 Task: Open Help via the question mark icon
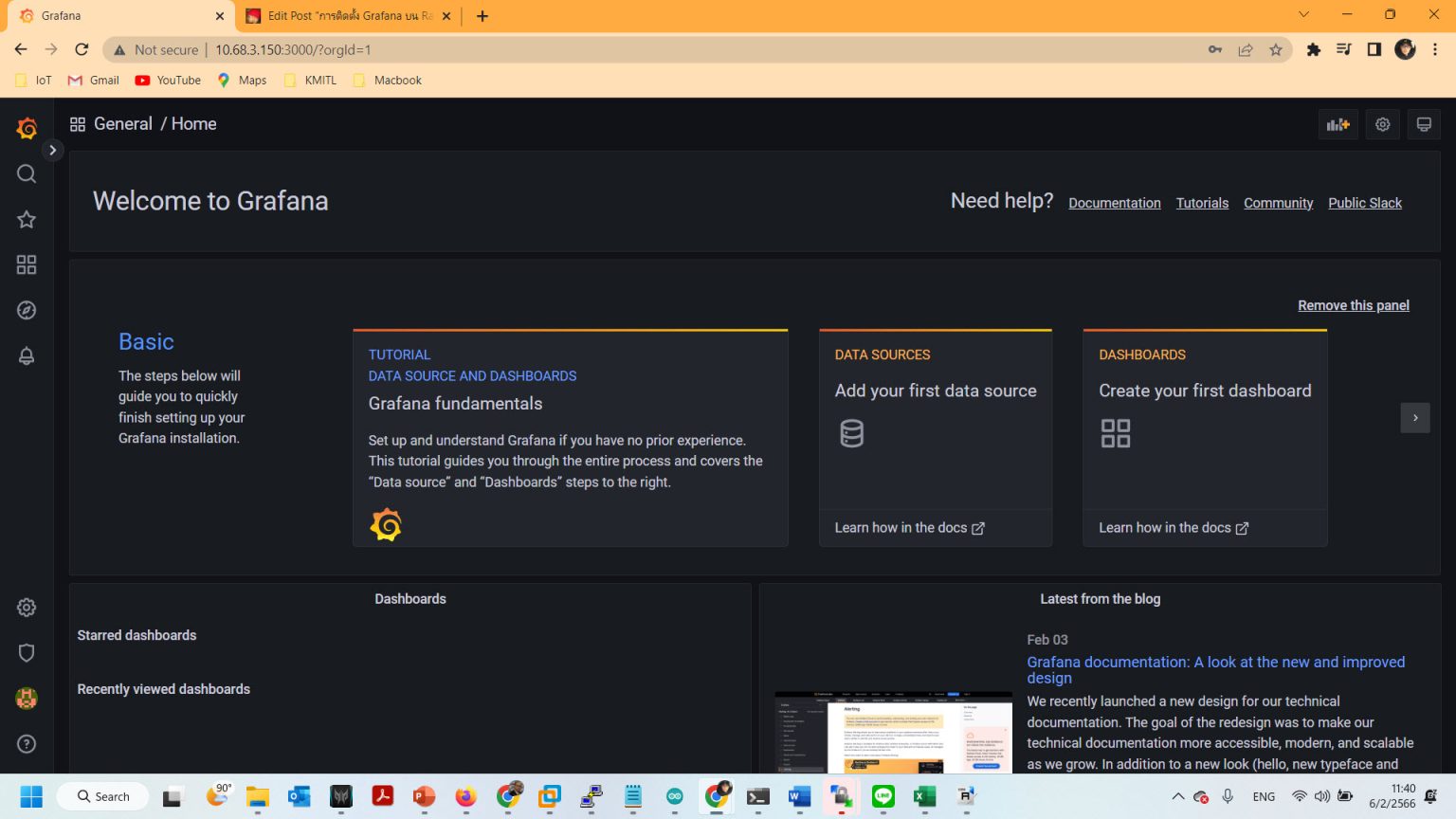(26, 743)
